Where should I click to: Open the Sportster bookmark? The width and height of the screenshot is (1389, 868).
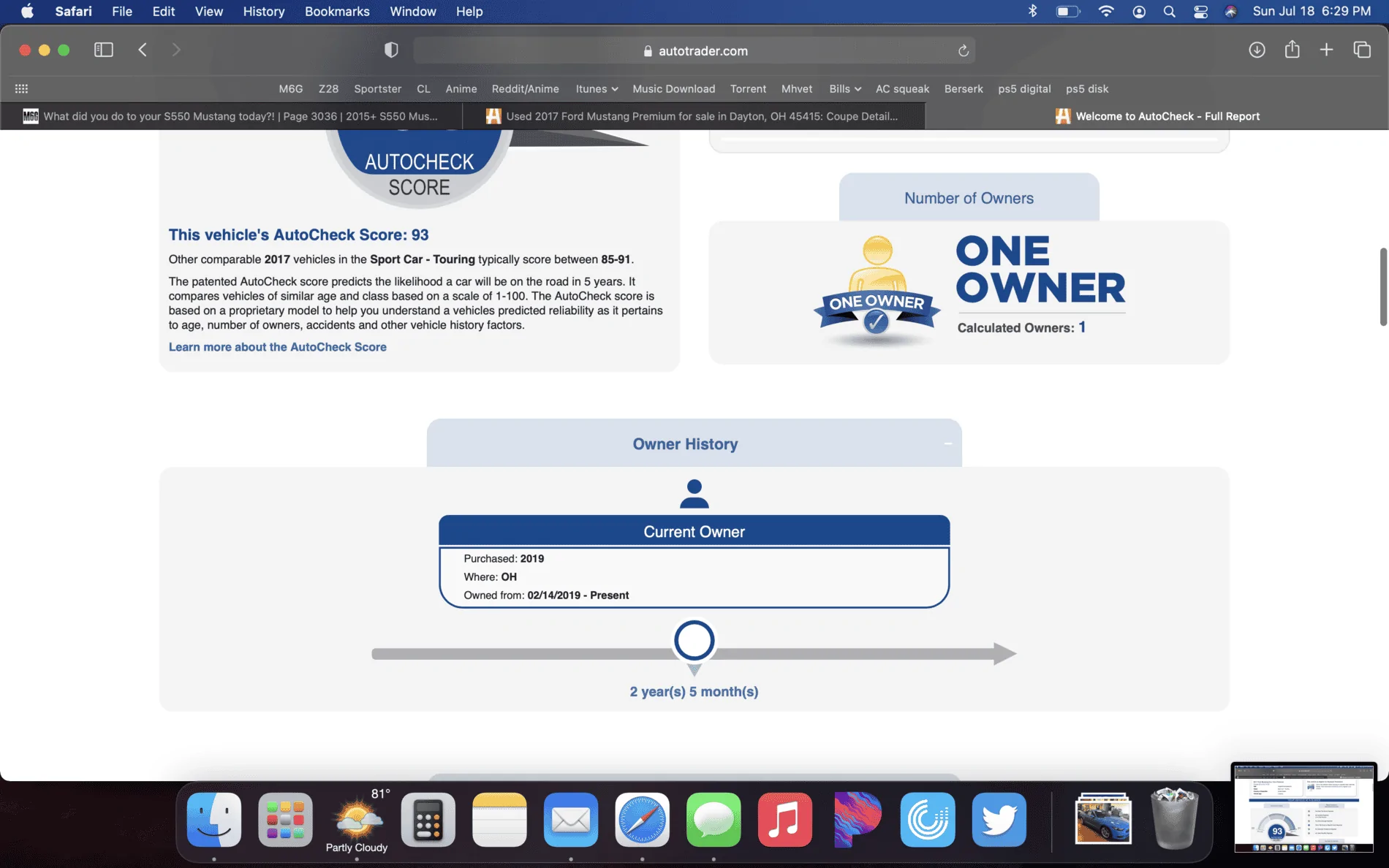tap(377, 88)
